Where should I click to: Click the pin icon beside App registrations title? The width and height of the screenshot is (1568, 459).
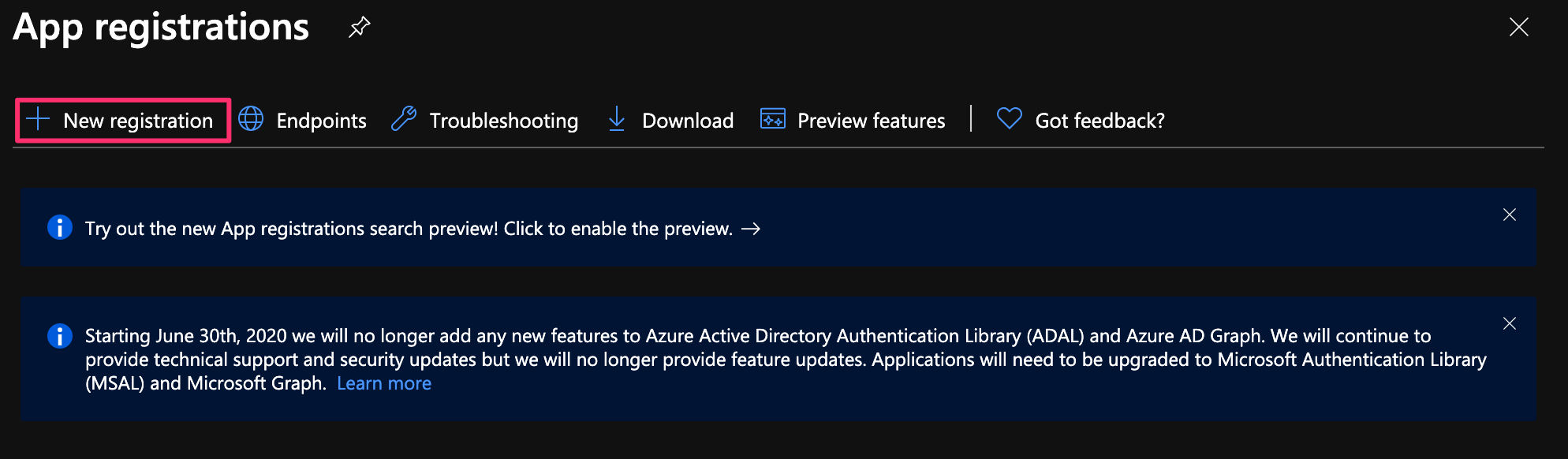click(x=359, y=26)
